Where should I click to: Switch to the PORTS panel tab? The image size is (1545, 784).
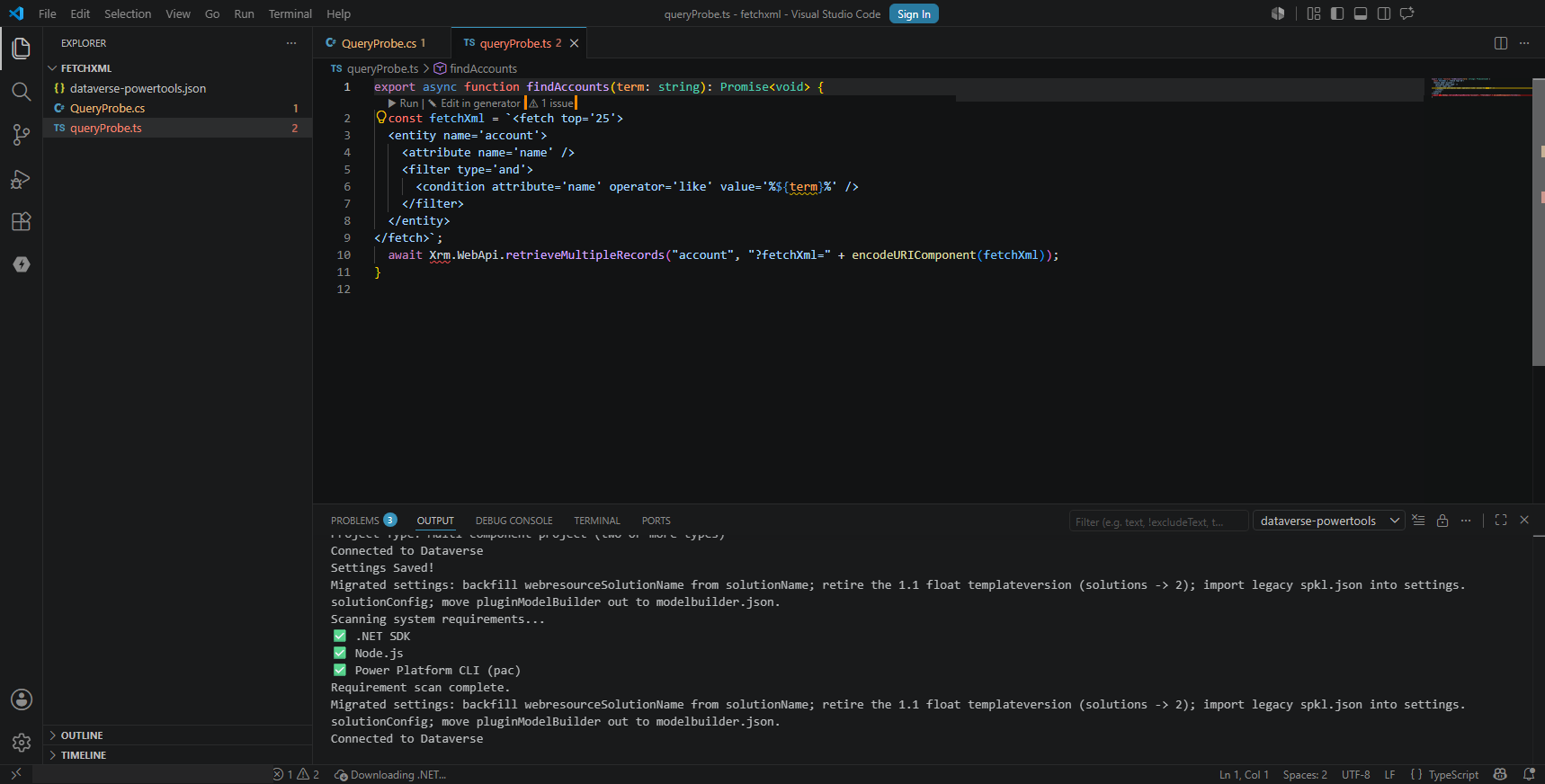[656, 521]
